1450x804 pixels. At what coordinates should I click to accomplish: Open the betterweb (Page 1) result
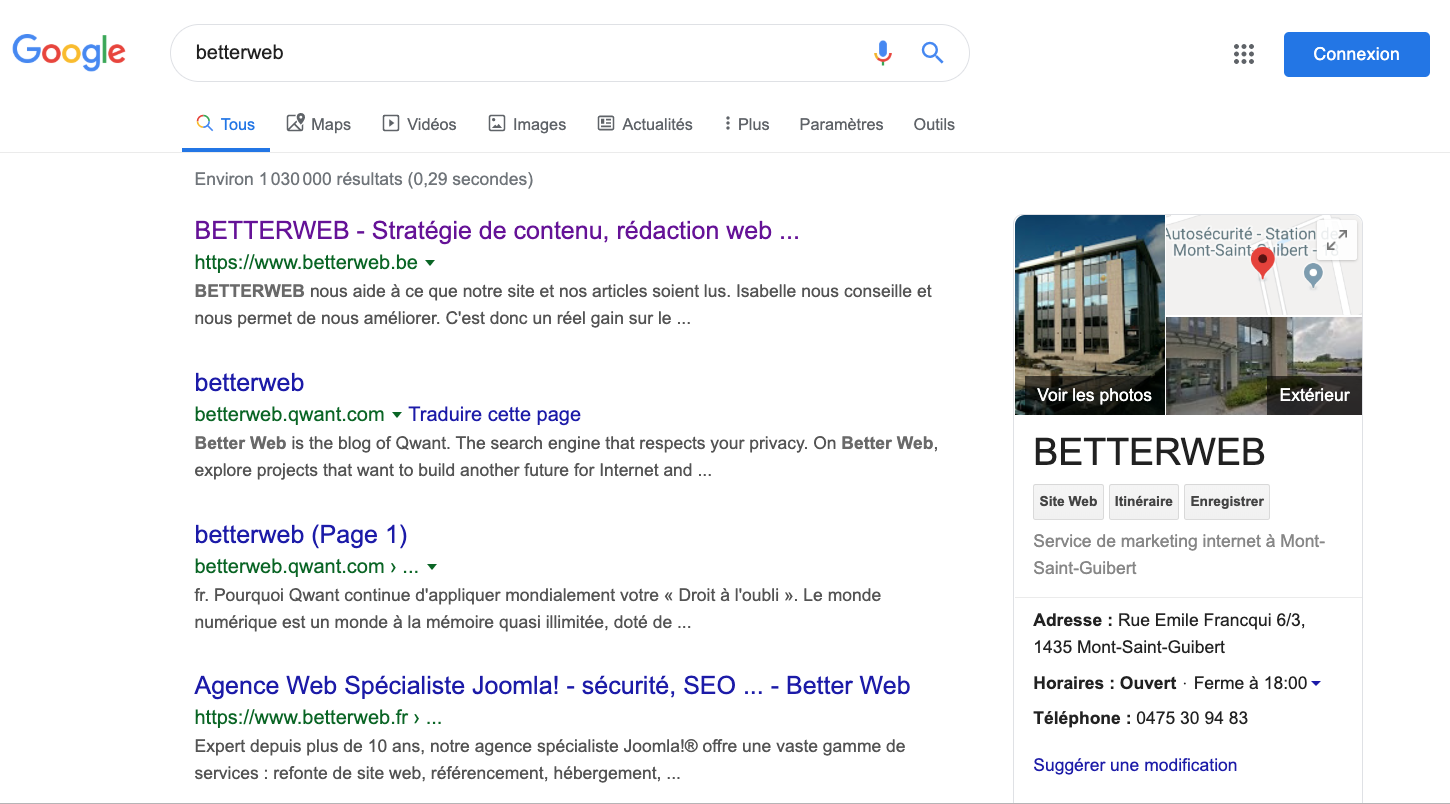(301, 534)
